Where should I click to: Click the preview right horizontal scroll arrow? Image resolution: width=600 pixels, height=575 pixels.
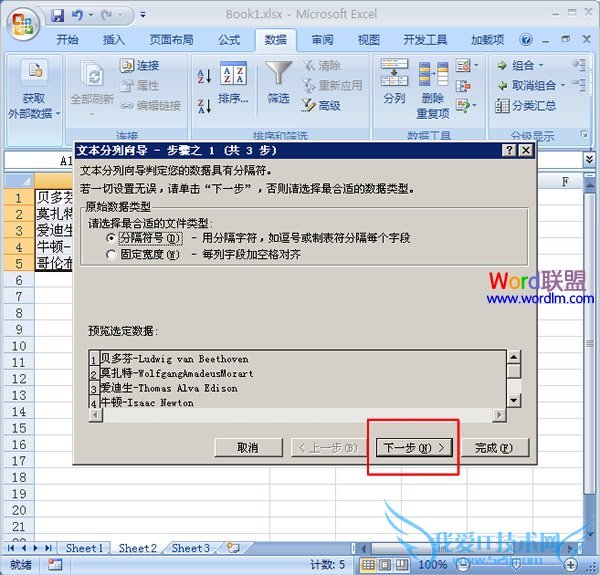tap(499, 415)
